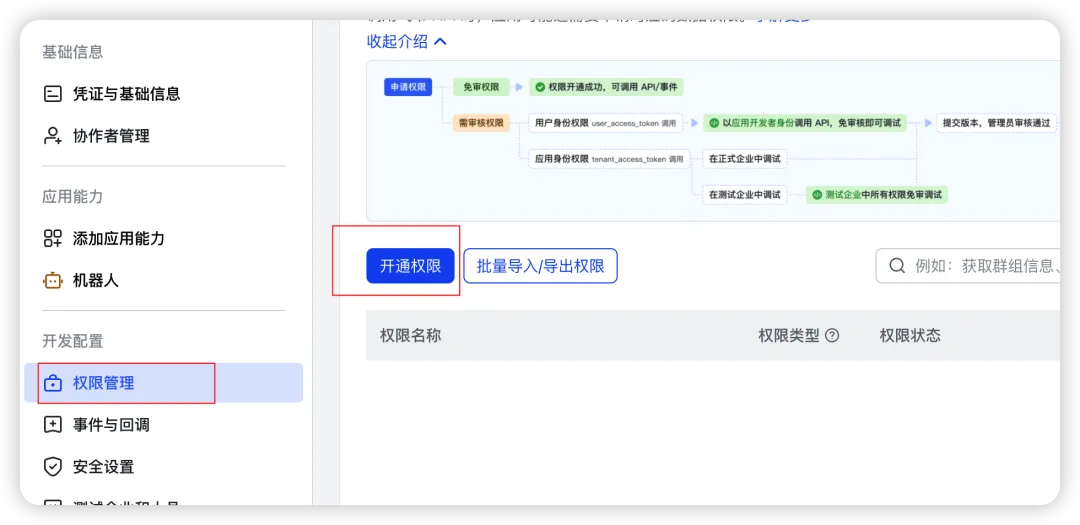Click the 权限管理 lock icon

click(52, 382)
